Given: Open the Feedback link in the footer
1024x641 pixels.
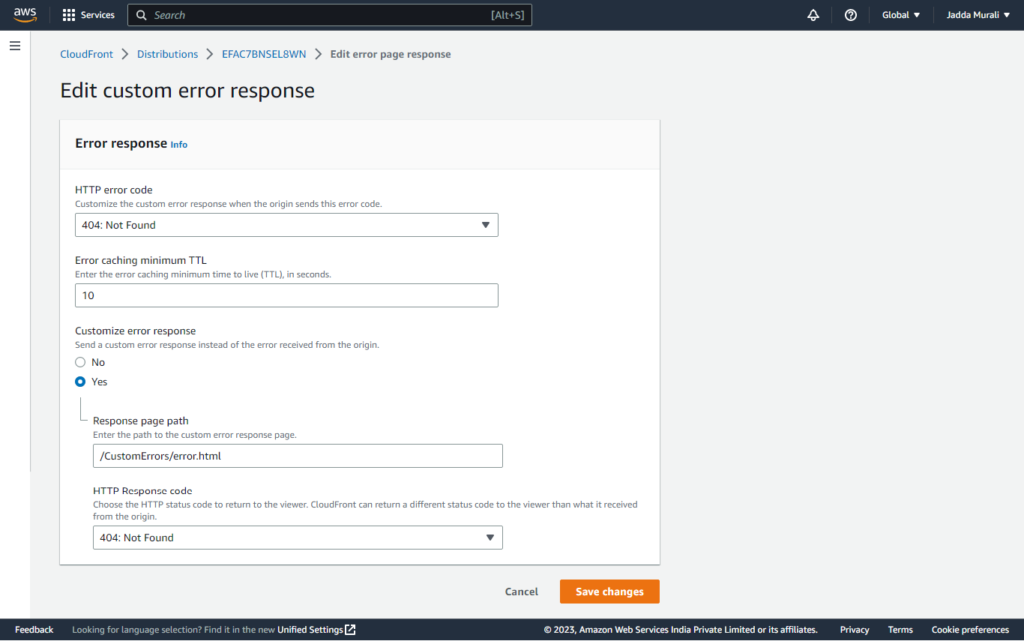Looking at the screenshot, I should pyautogui.click(x=34, y=630).
